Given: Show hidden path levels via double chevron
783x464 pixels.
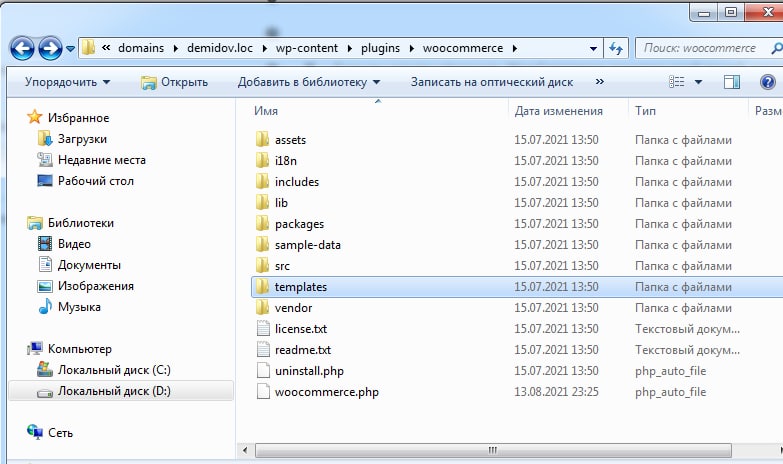Looking at the screenshot, I should click(x=106, y=48).
